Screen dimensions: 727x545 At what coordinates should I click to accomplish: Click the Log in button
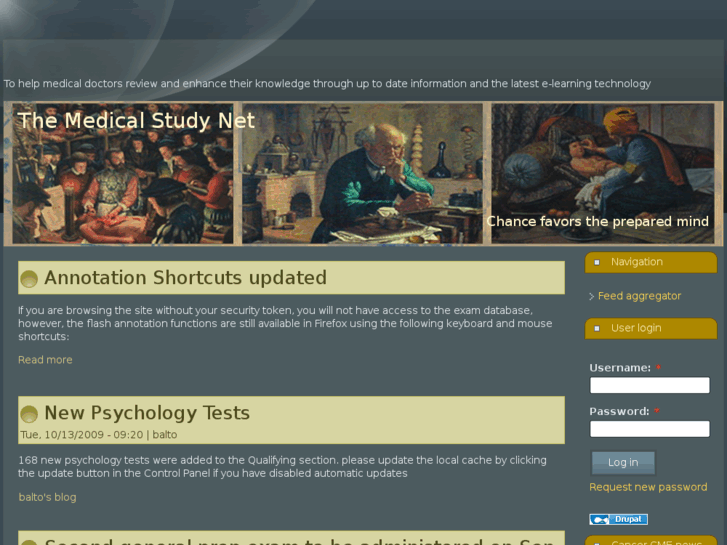click(623, 463)
